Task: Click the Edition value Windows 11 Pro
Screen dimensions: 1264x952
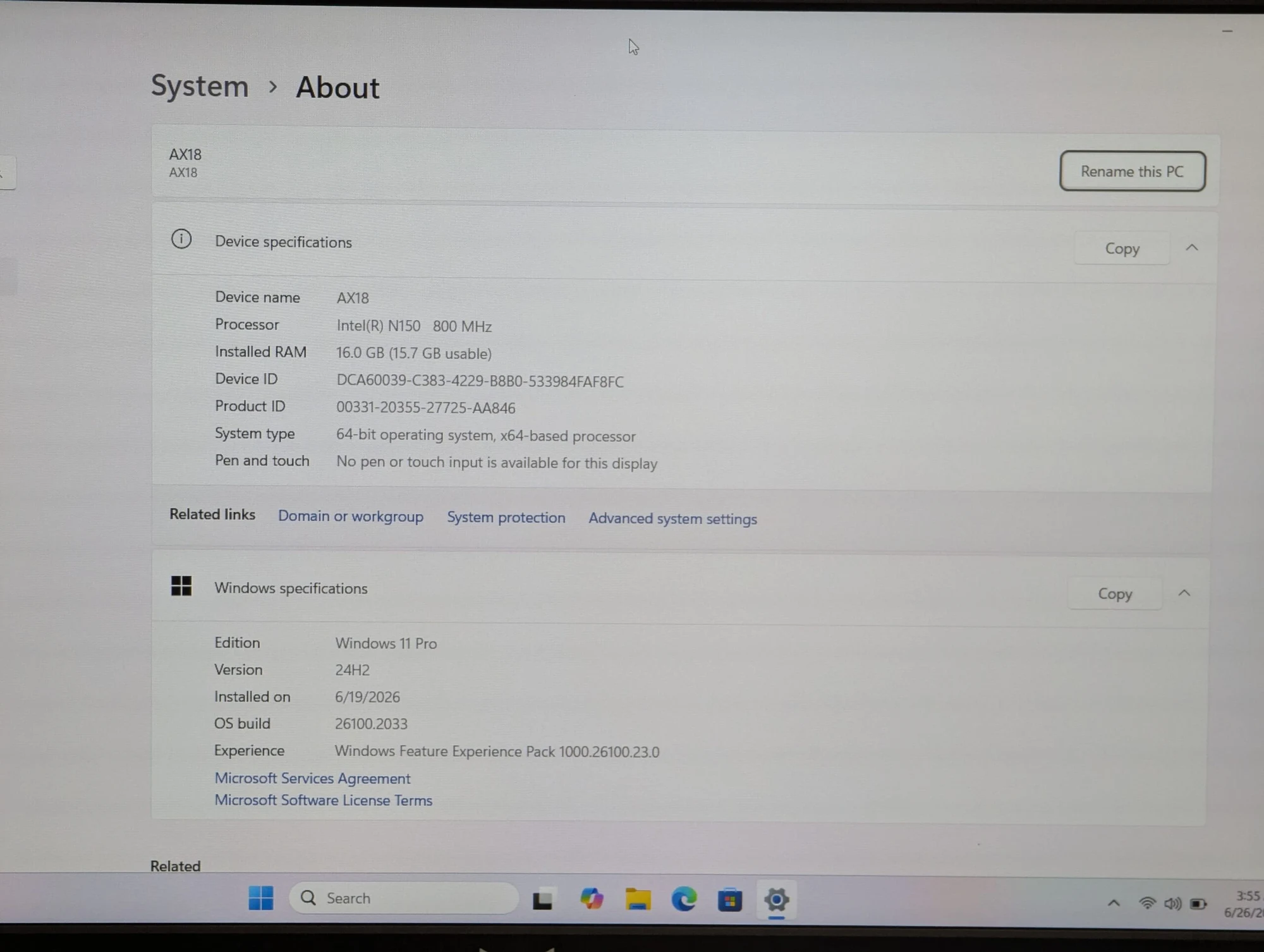Action: coord(386,644)
